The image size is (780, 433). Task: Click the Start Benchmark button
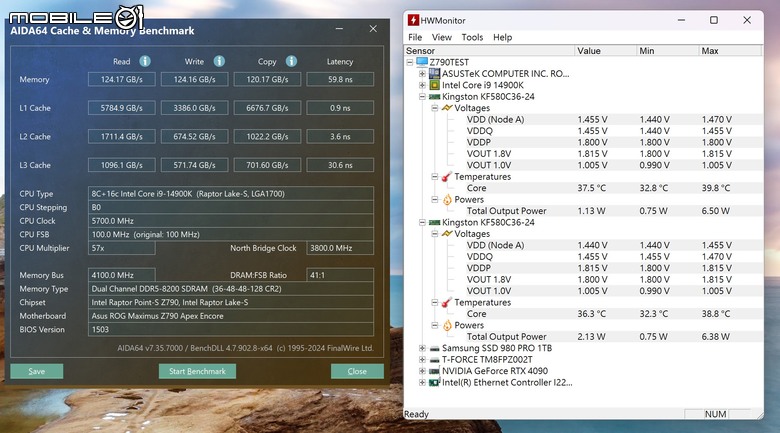point(197,371)
